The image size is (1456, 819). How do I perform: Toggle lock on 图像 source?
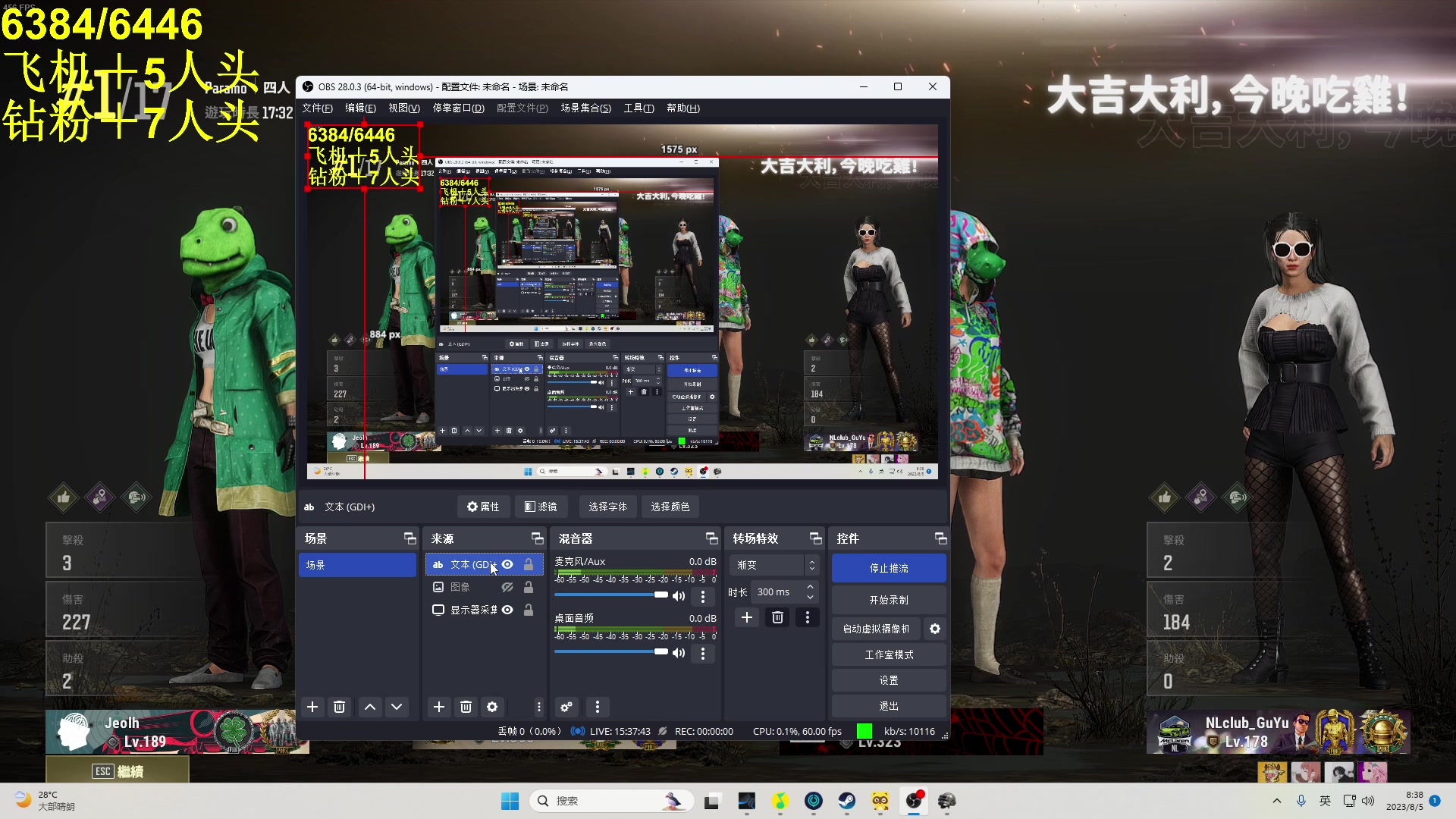(x=529, y=587)
